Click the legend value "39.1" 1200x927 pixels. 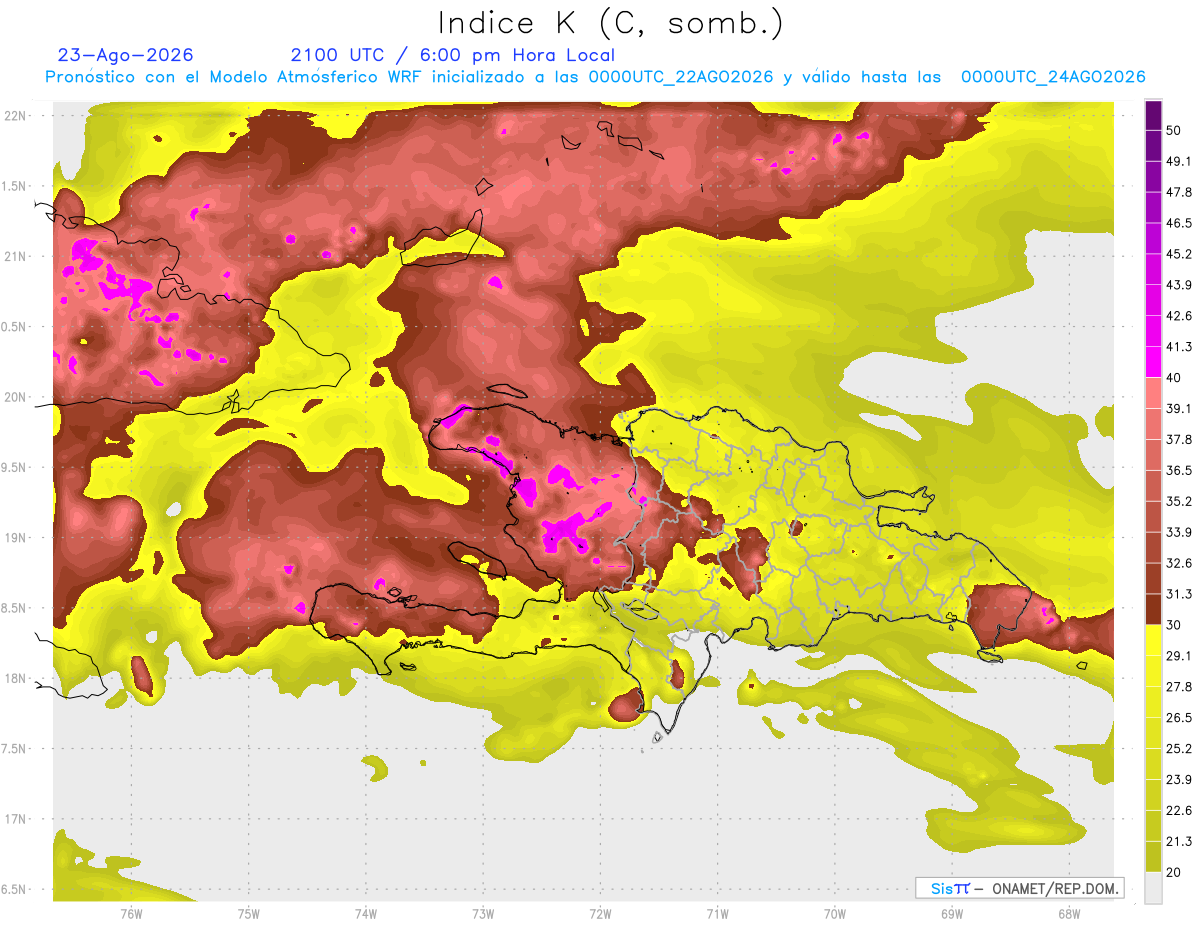click(1178, 408)
